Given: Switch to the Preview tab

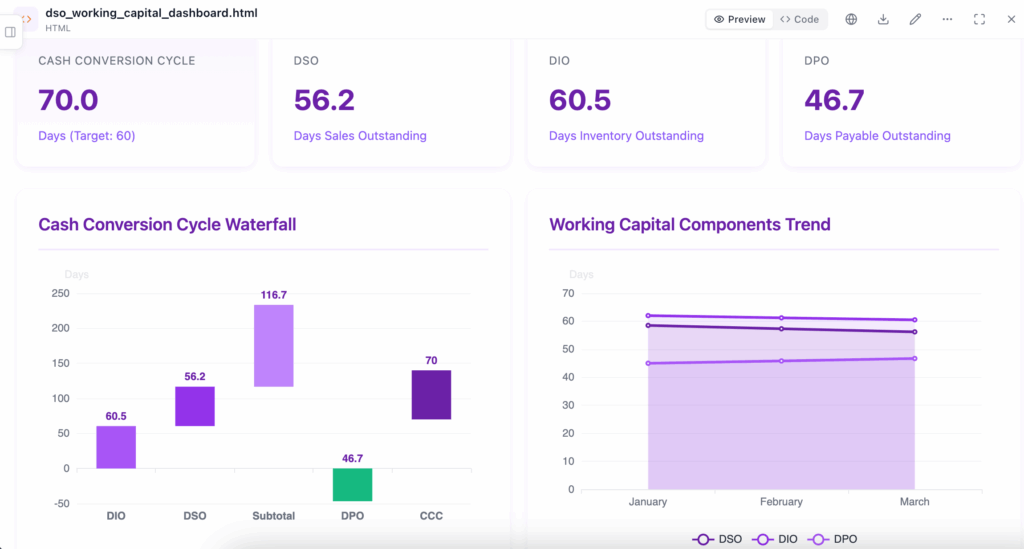Looking at the screenshot, I should pos(739,20).
